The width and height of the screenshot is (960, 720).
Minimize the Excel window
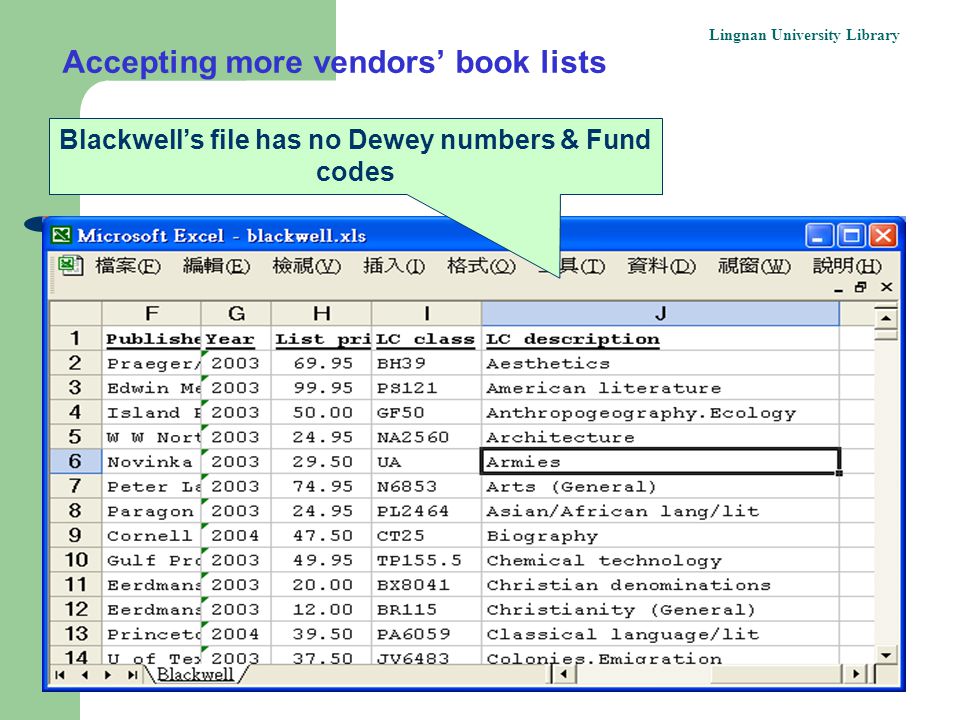coord(819,235)
